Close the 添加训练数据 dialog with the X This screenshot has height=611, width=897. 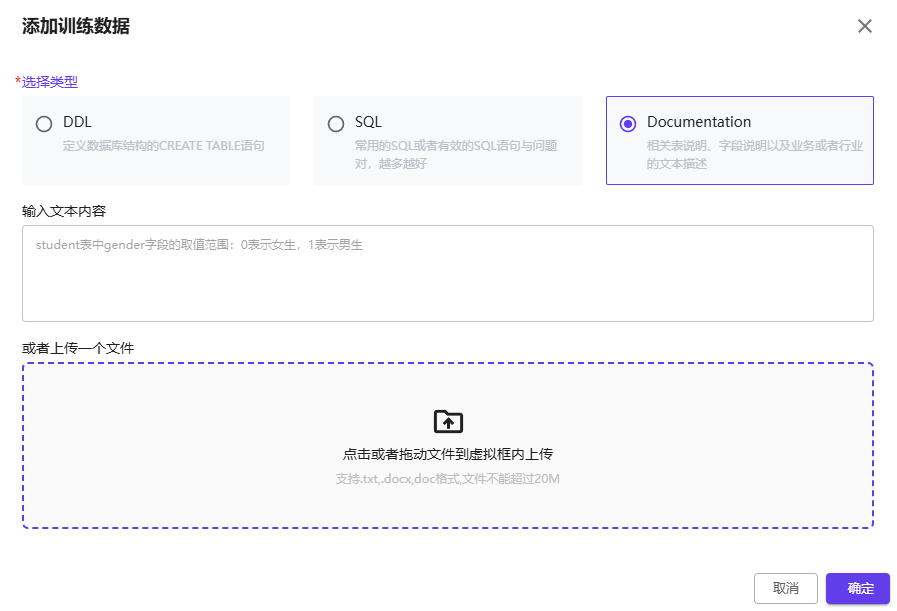(x=865, y=26)
